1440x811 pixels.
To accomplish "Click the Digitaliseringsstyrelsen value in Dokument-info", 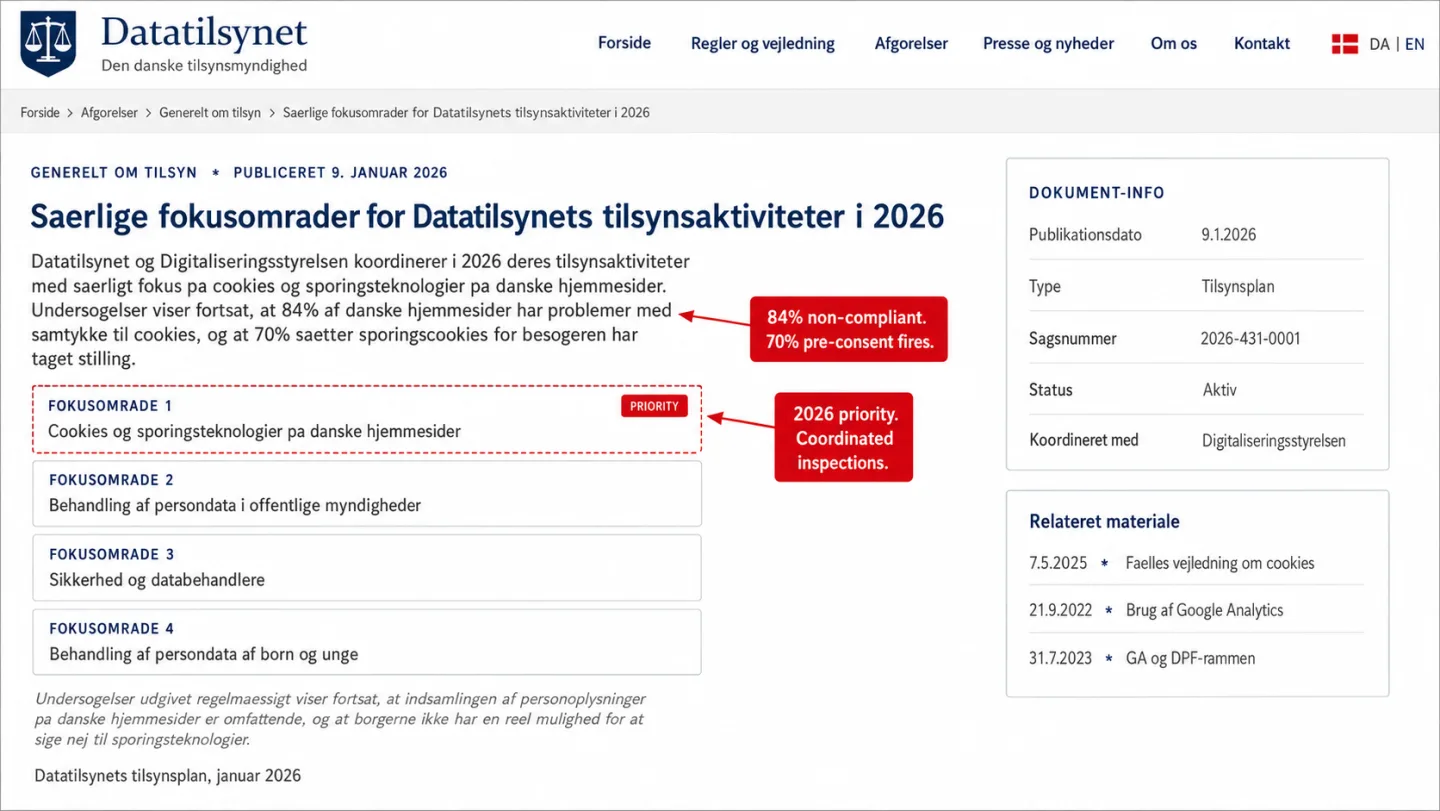I will coord(1274,441).
